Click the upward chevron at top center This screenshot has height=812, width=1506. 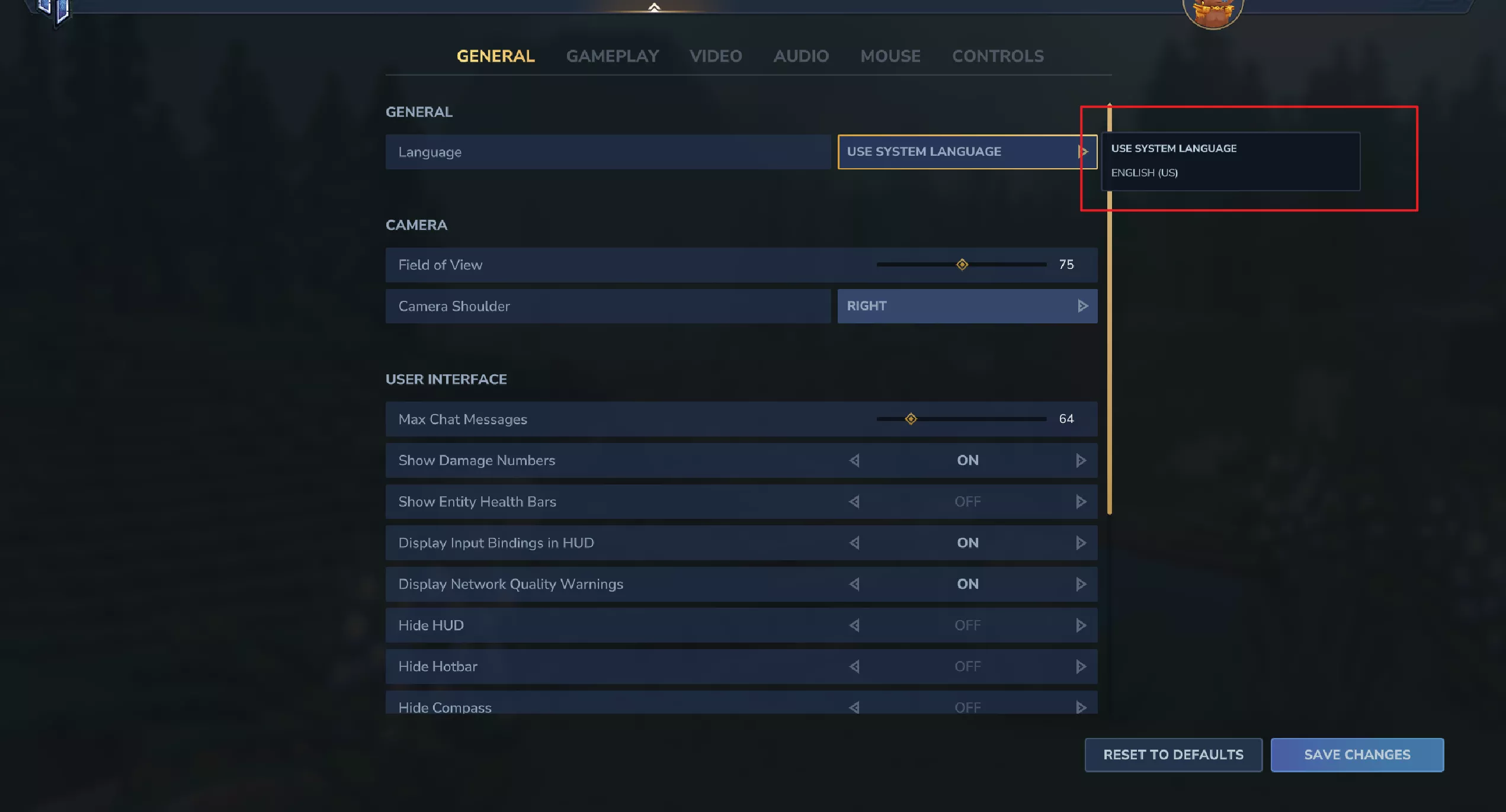click(x=654, y=7)
